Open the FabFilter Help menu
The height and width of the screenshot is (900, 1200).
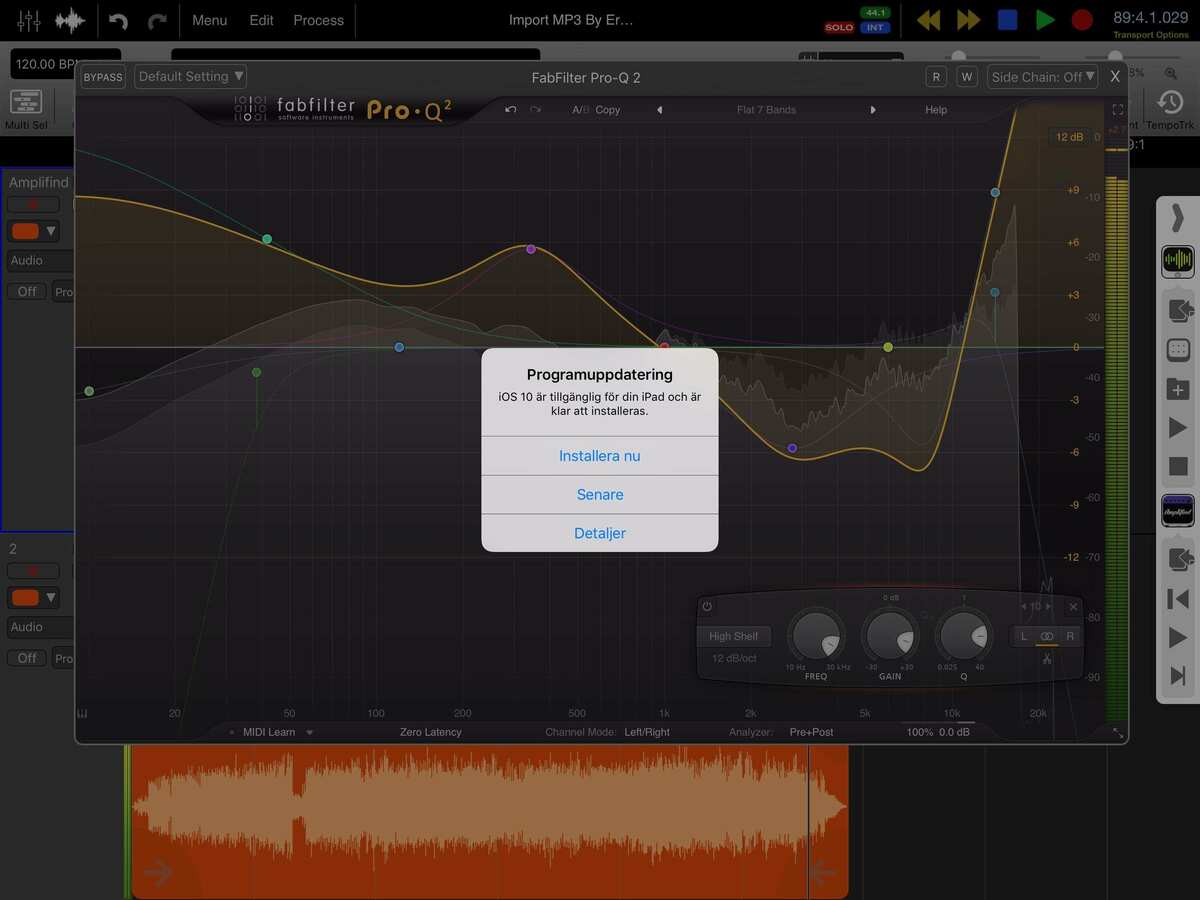[936, 110]
